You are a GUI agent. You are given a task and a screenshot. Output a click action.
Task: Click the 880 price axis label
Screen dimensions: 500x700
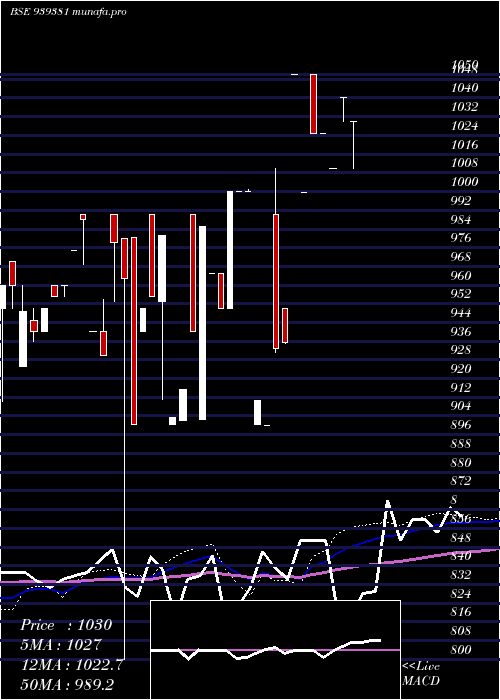(x=461, y=462)
